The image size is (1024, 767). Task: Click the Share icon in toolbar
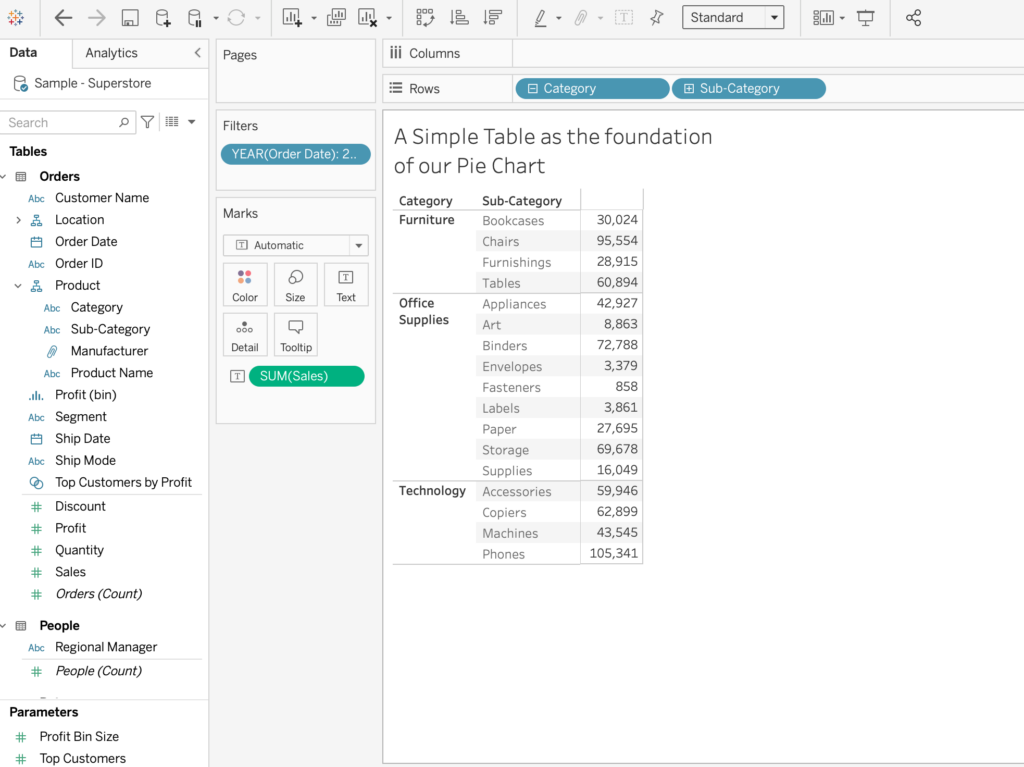(913, 18)
